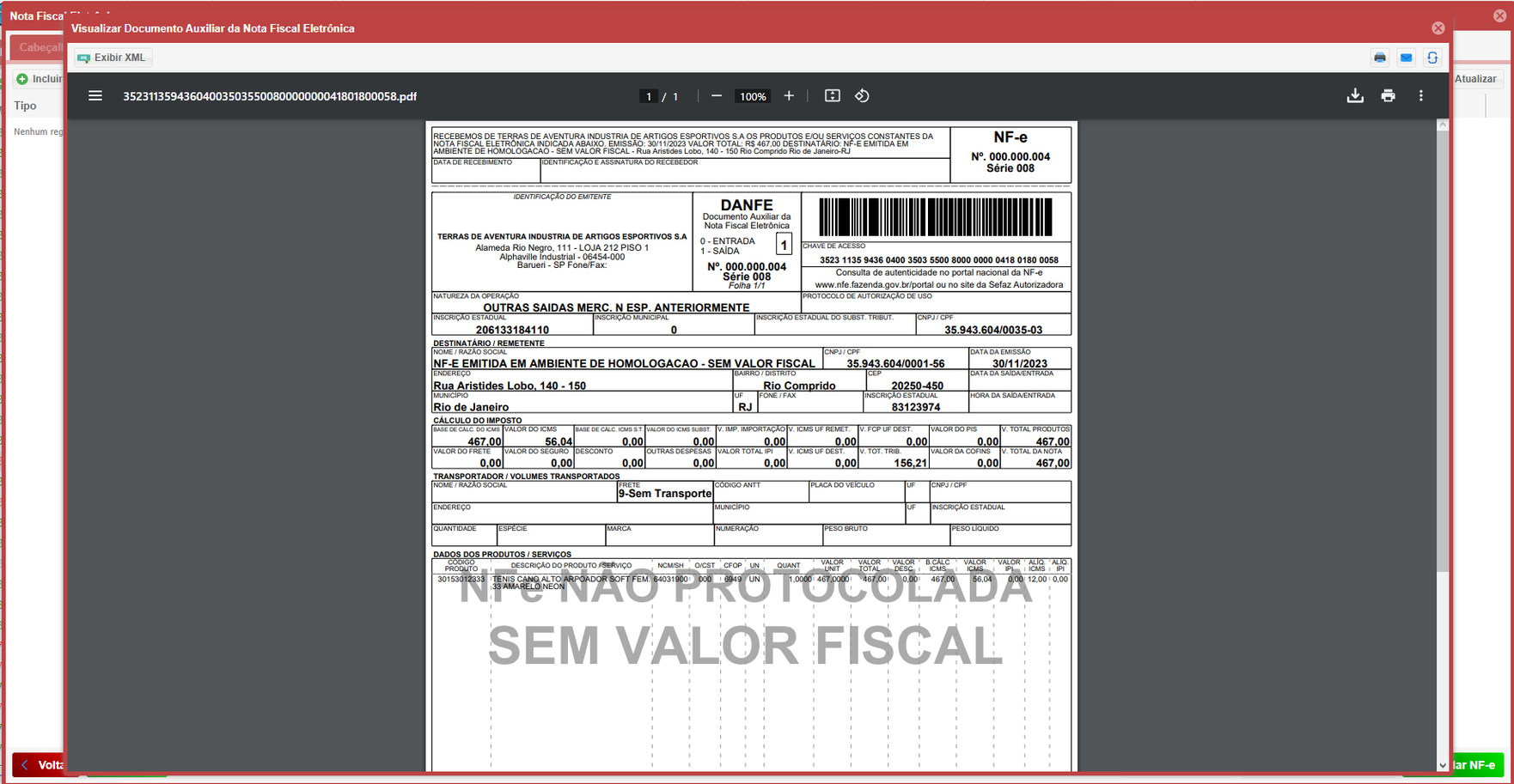The height and width of the screenshot is (784, 1514).
Task: Click the red Voltar button
Action: click(39, 764)
